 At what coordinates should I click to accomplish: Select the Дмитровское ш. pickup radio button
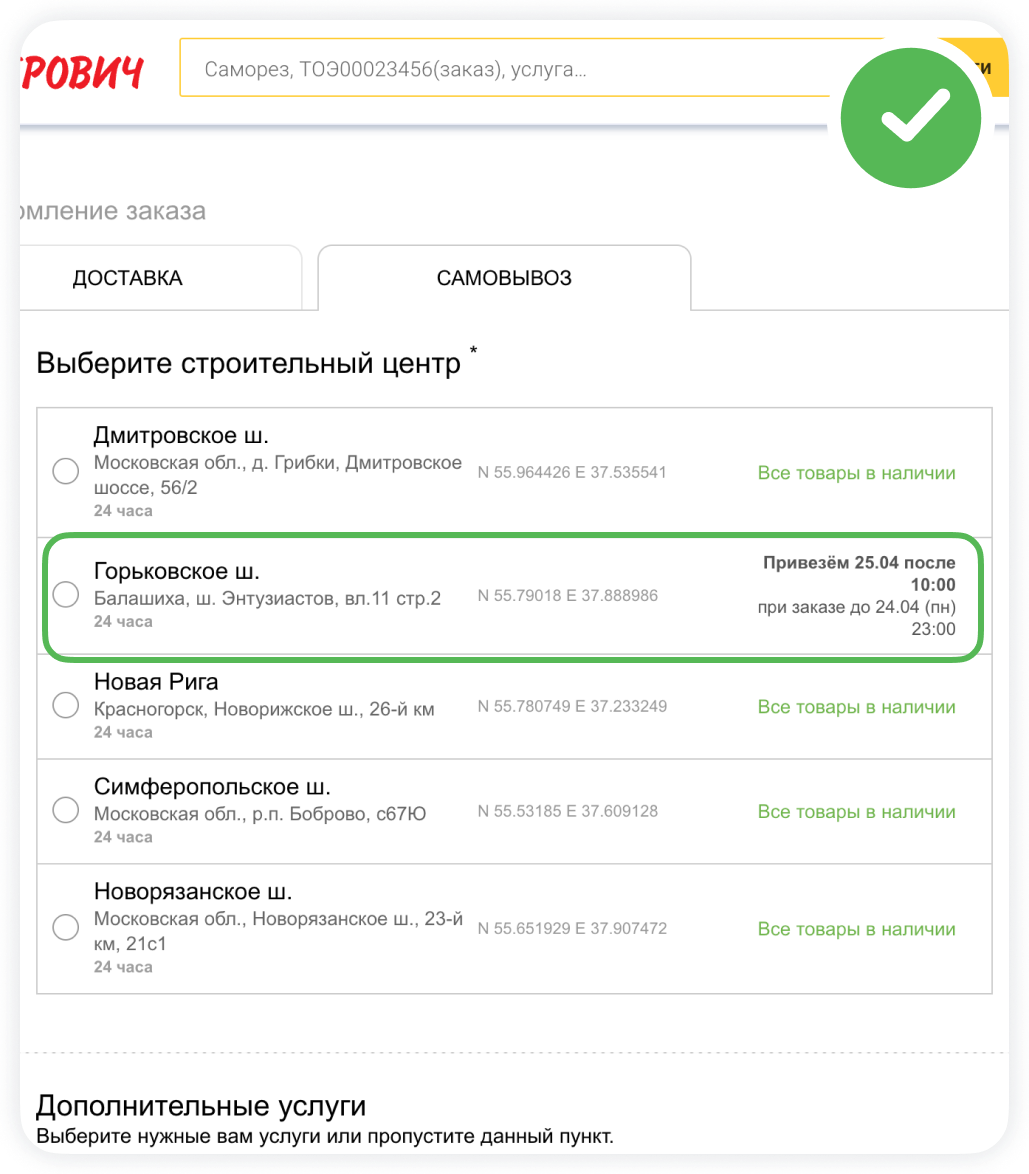(x=65, y=470)
